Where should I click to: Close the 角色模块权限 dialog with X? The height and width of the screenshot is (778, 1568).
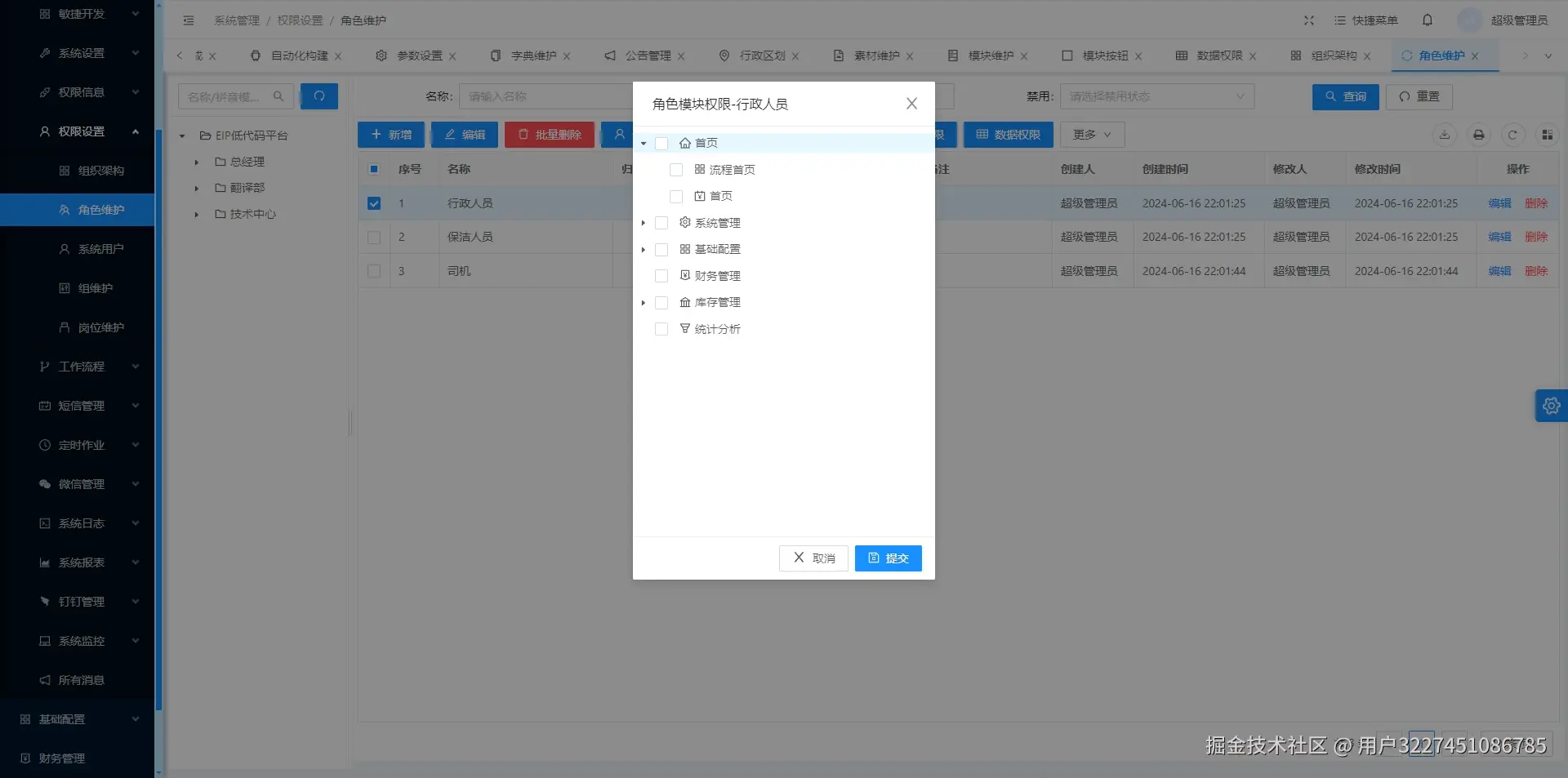click(x=912, y=104)
